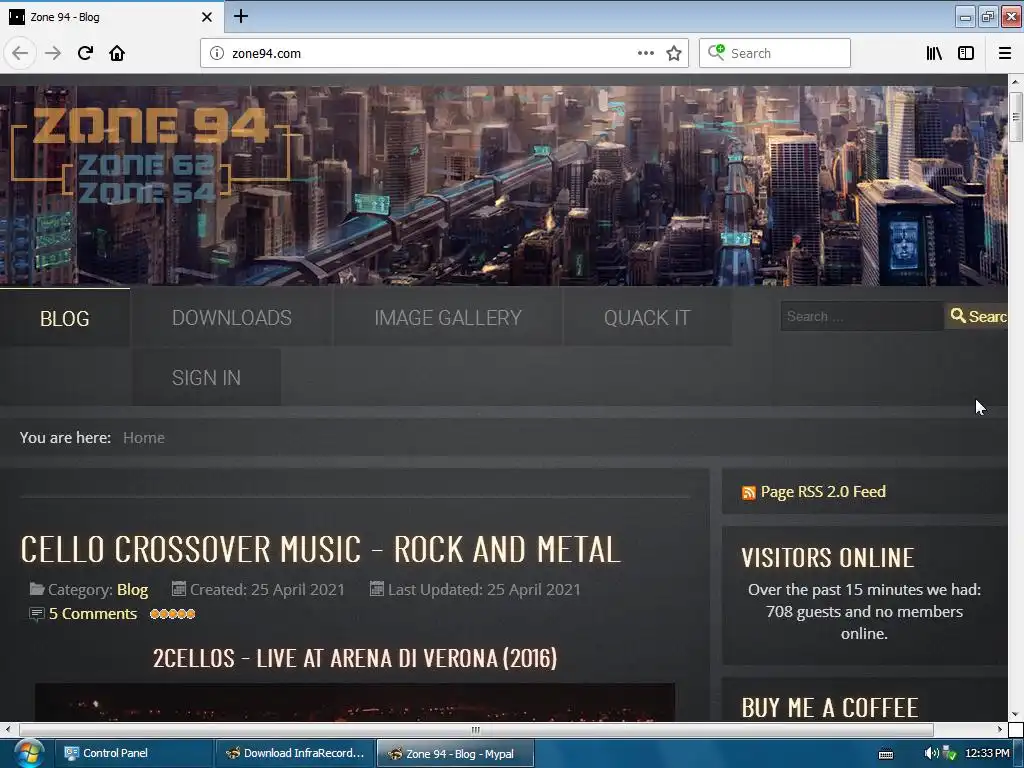Open the BLOG menu tab
This screenshot has width=1024, height=768.
[65, 318]
